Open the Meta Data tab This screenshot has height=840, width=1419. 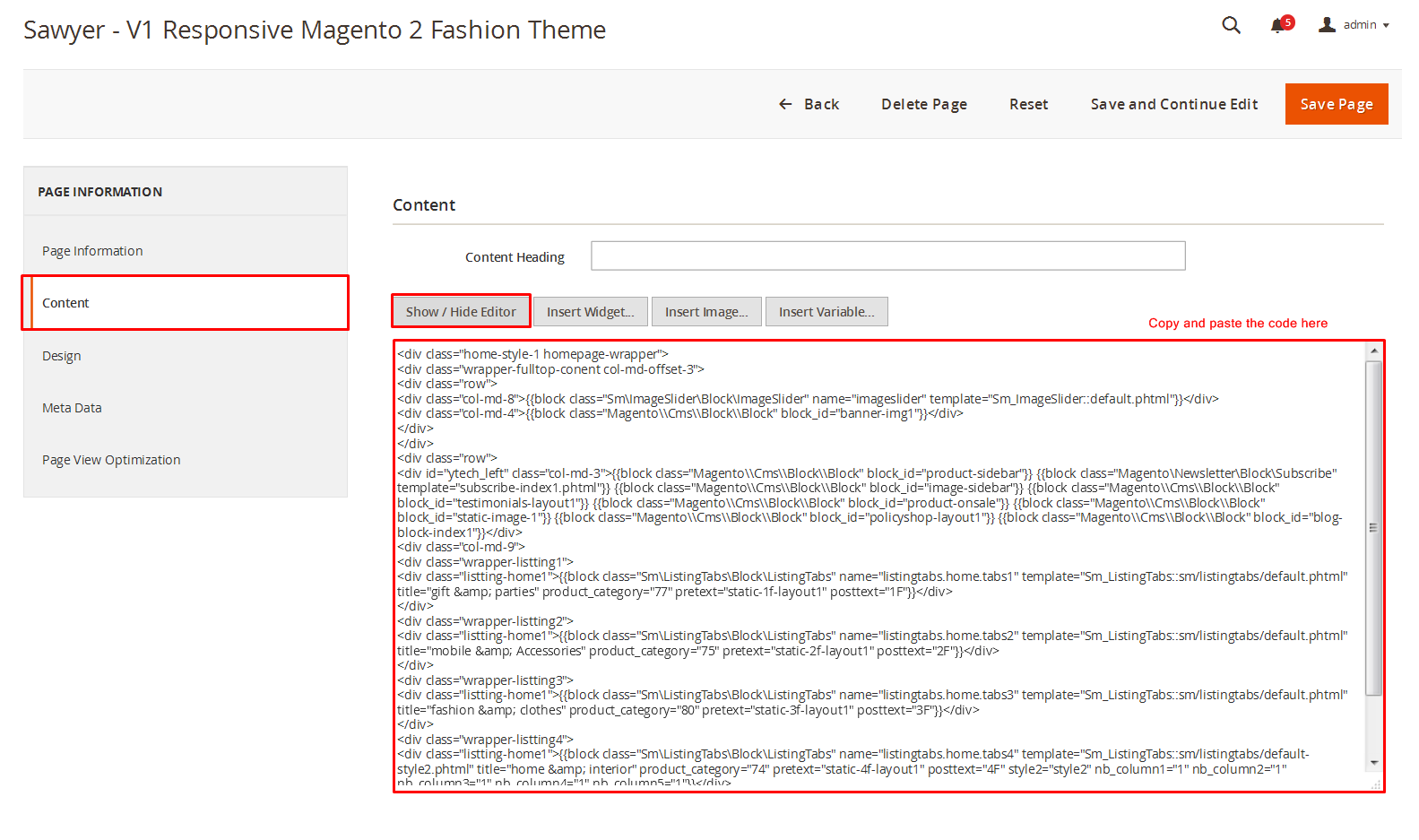coord(185,408)
